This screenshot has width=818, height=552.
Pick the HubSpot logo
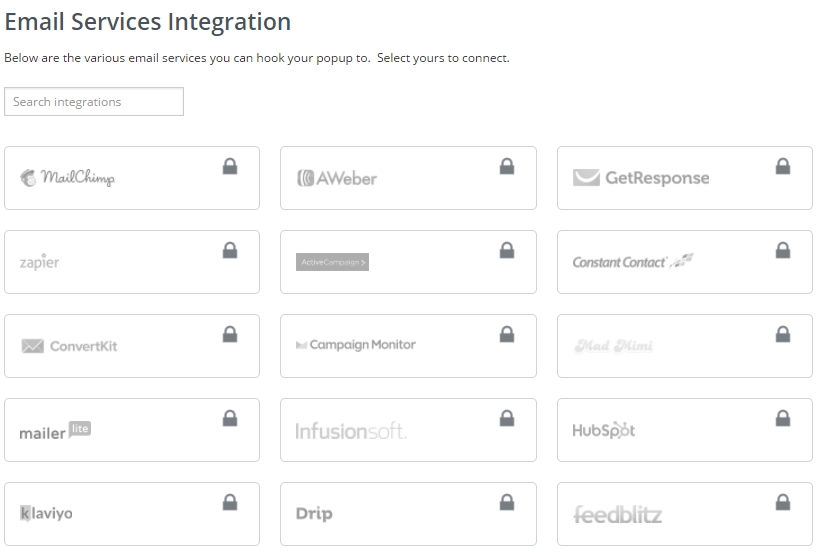click(x=604, y=430)
